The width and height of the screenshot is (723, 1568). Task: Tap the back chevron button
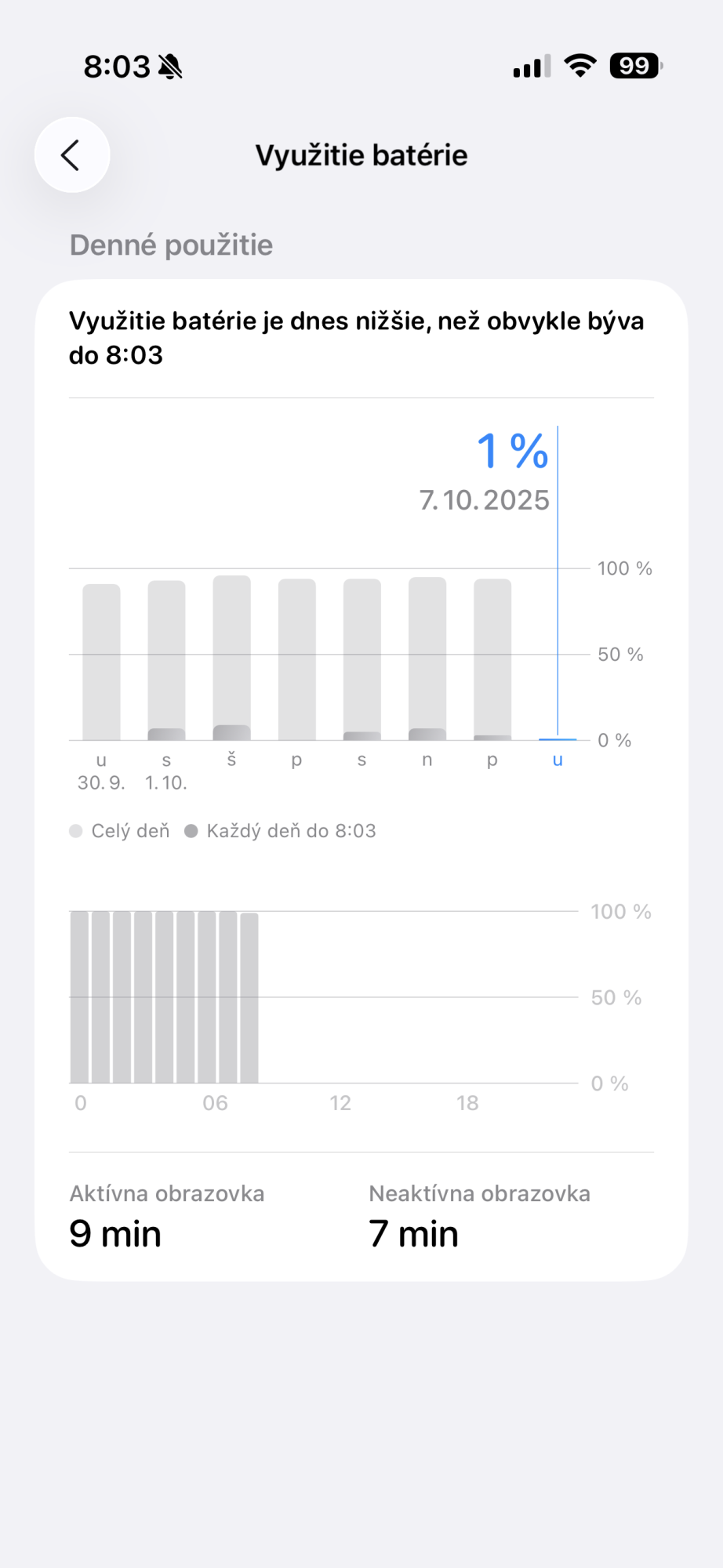tap(71, 155)
